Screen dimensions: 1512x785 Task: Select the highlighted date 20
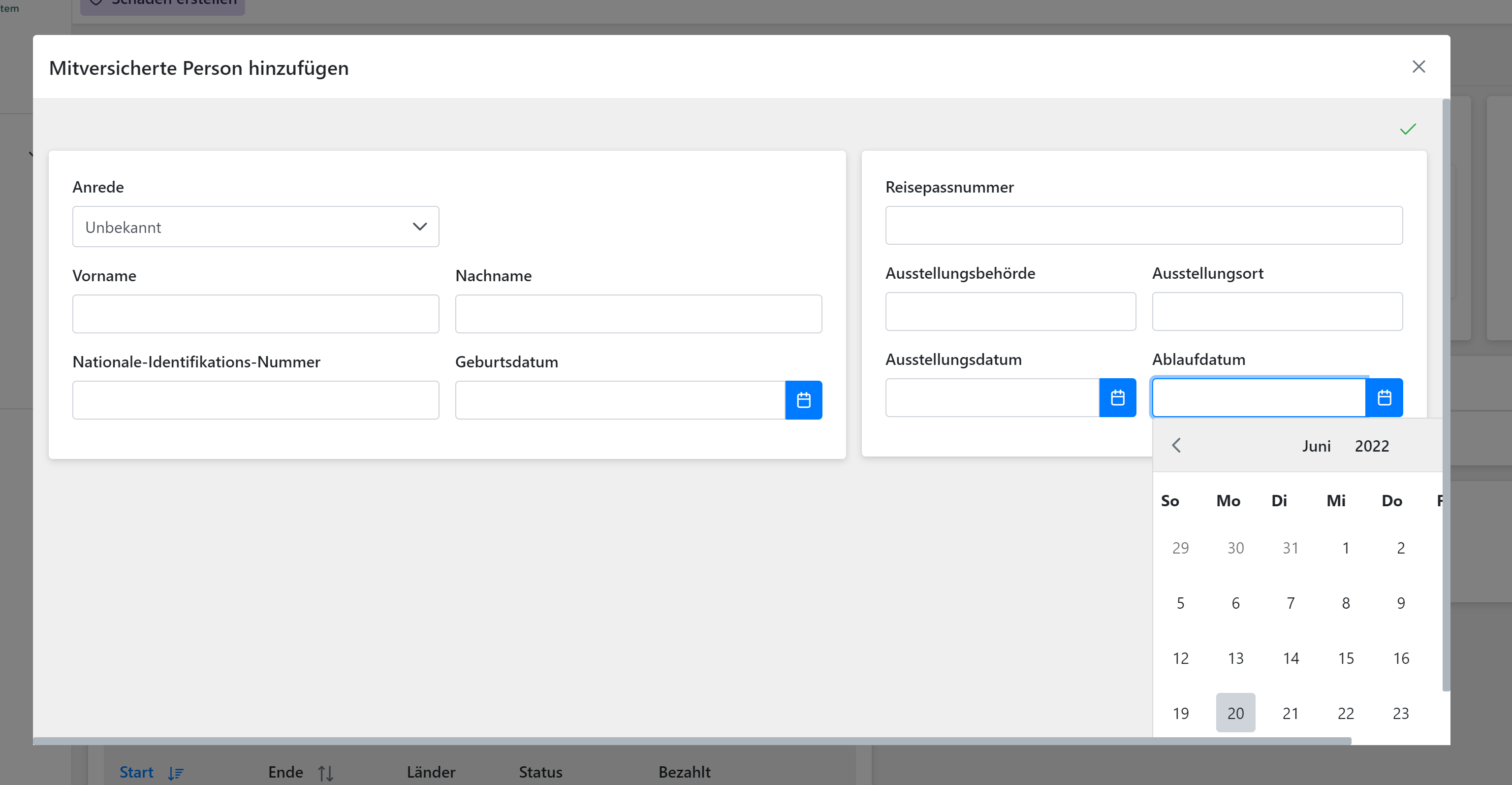pyautogui.click(x=1235, y=713)
